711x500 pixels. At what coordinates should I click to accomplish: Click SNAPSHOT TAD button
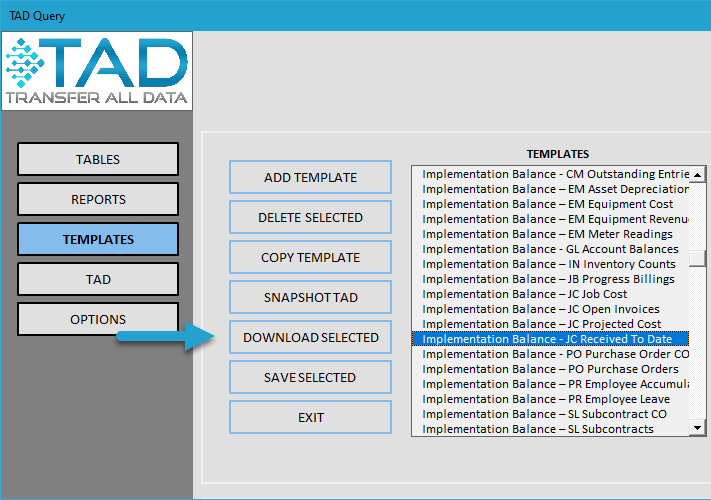311,297
